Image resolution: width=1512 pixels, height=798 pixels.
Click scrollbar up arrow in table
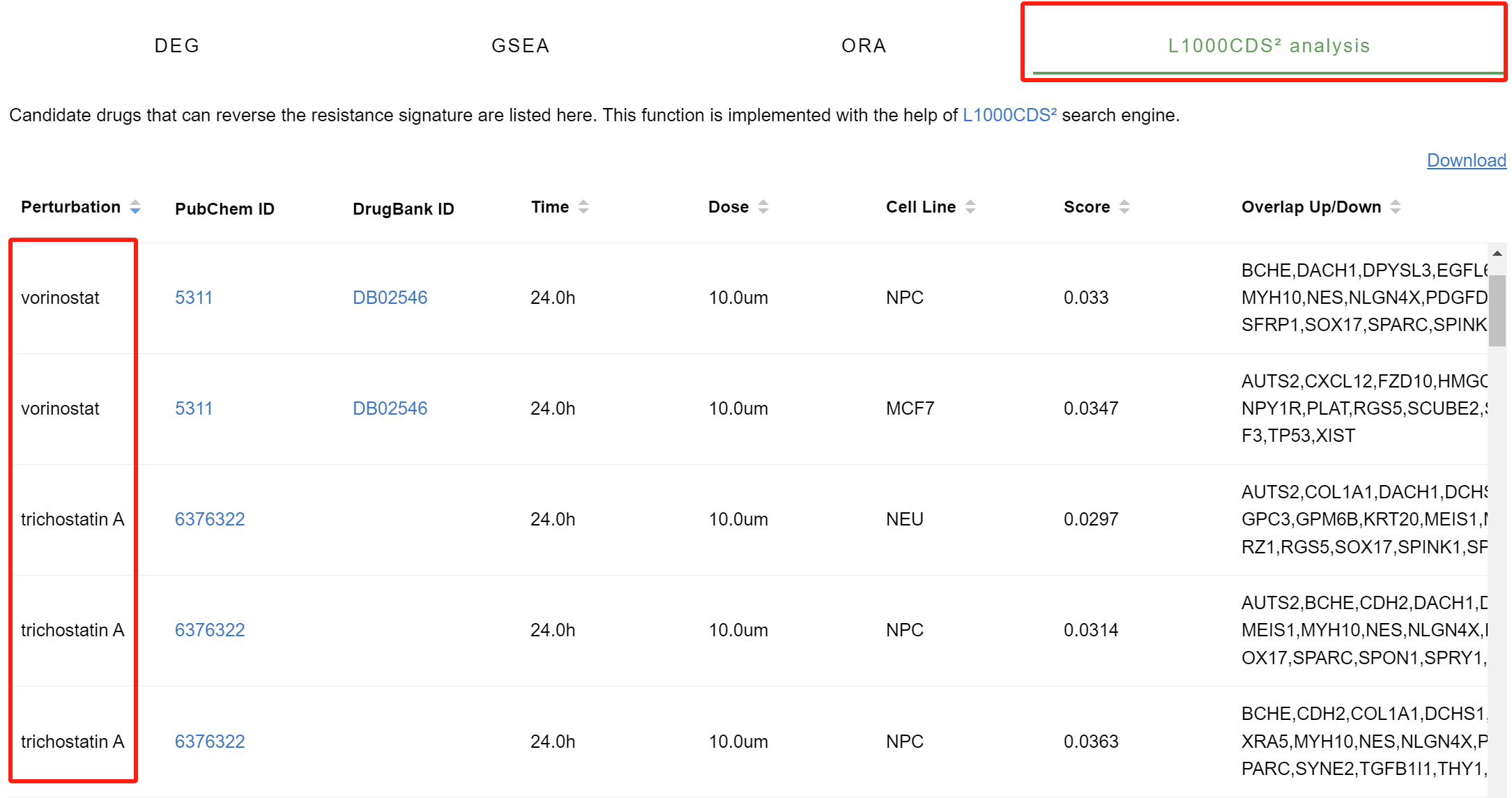pyautogui.click(x=1497, y=254)
